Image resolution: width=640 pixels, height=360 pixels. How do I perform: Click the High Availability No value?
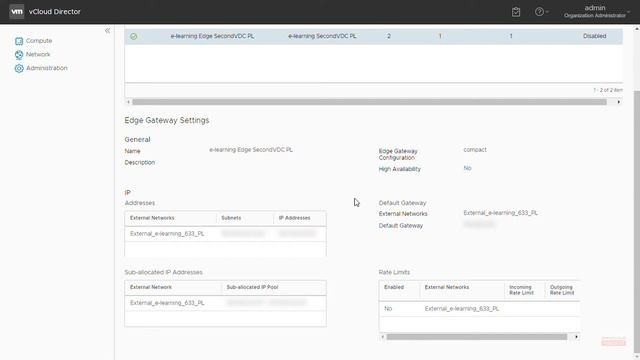tap(467, 168)
